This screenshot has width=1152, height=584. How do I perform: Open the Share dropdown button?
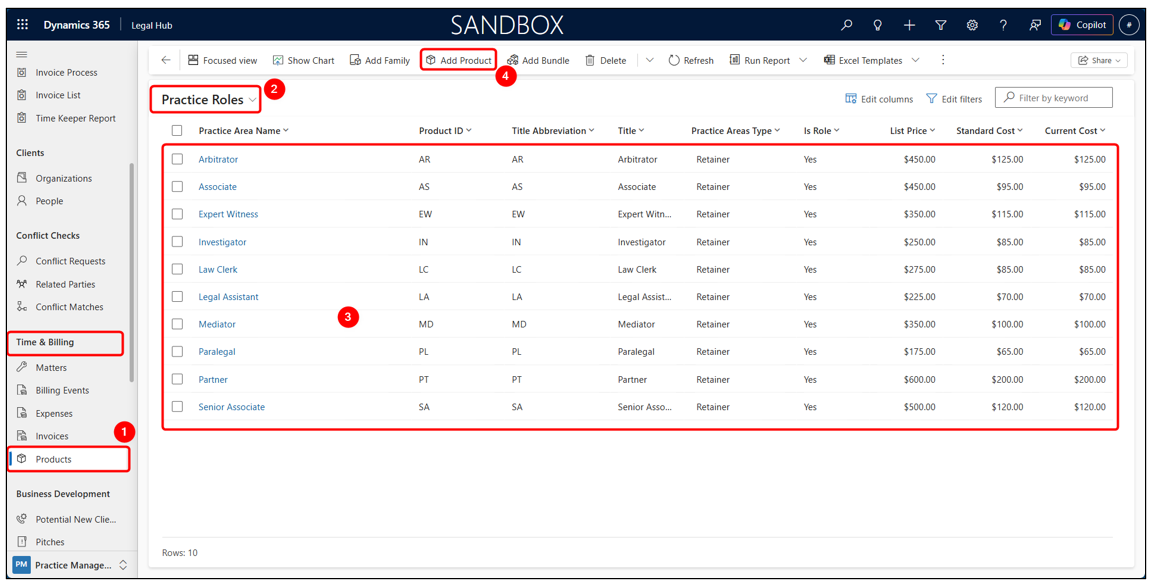pos(1098,60)
